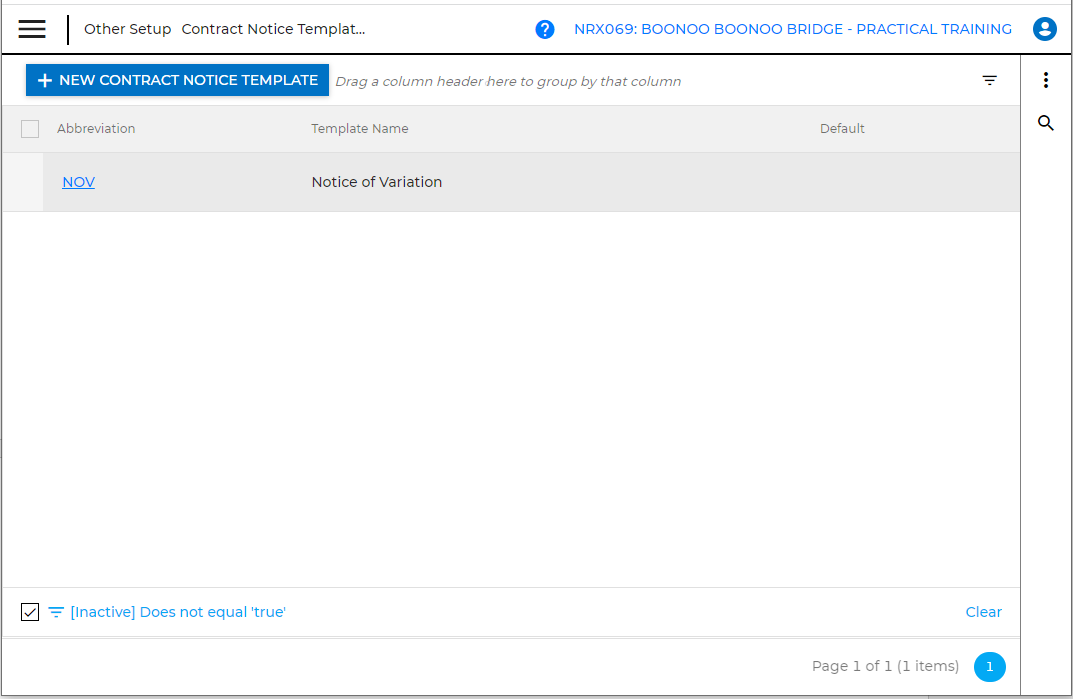Open the NRX069 Boonoo Boonoo Bridge project selector

tap(792, 29)
